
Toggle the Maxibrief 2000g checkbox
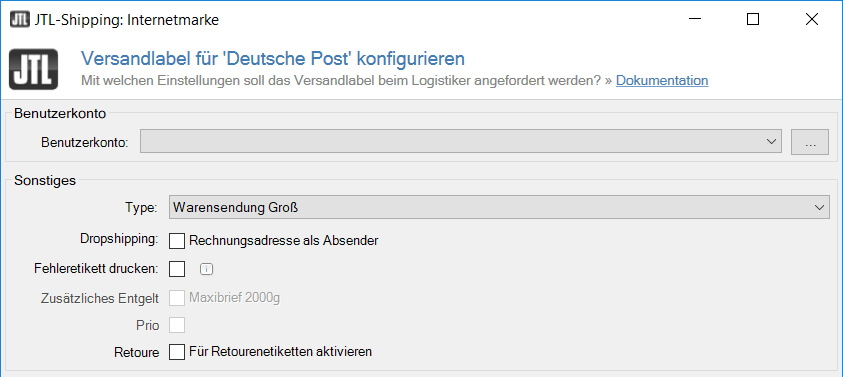[177, 297]
